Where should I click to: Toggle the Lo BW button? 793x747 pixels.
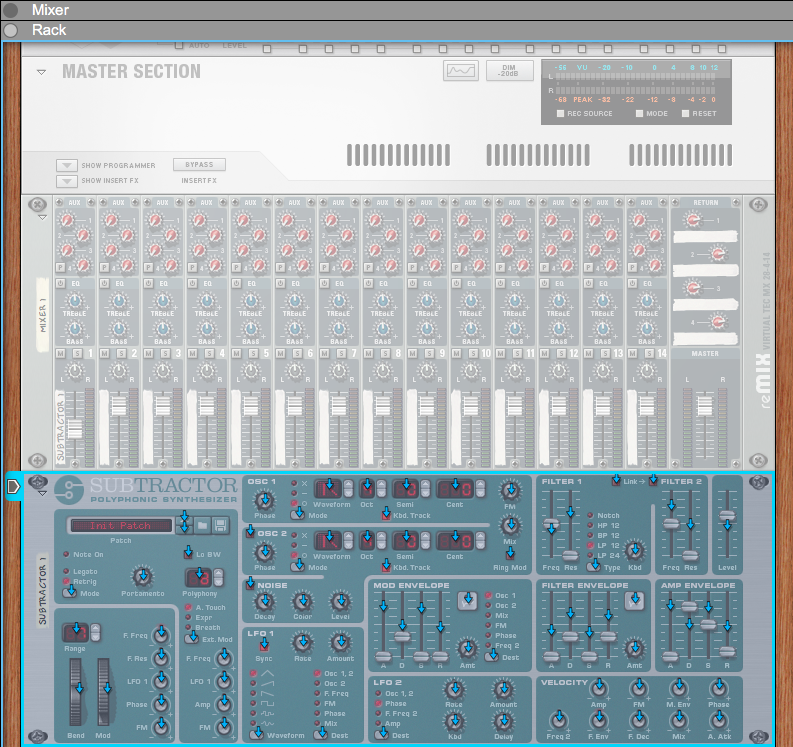[x=188, y=554]
